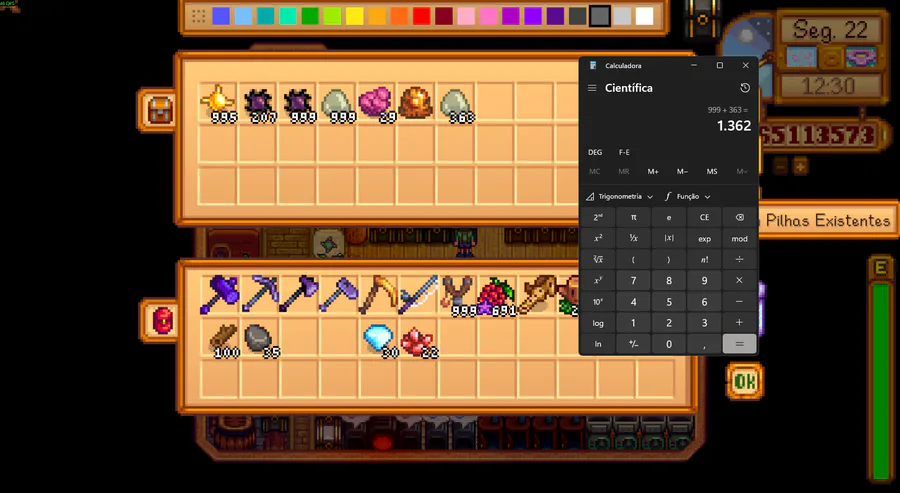This screenshot has height=493, width=900.
Task: Click the red backpack icon beside the inventory
Action: pyautogui.click(x=161, y=320)
